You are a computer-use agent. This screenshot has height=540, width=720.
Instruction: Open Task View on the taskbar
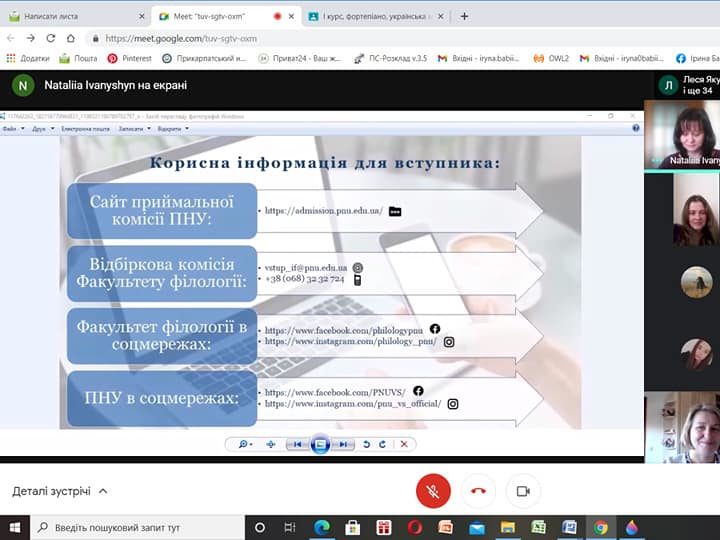click(x=290, y=527)
